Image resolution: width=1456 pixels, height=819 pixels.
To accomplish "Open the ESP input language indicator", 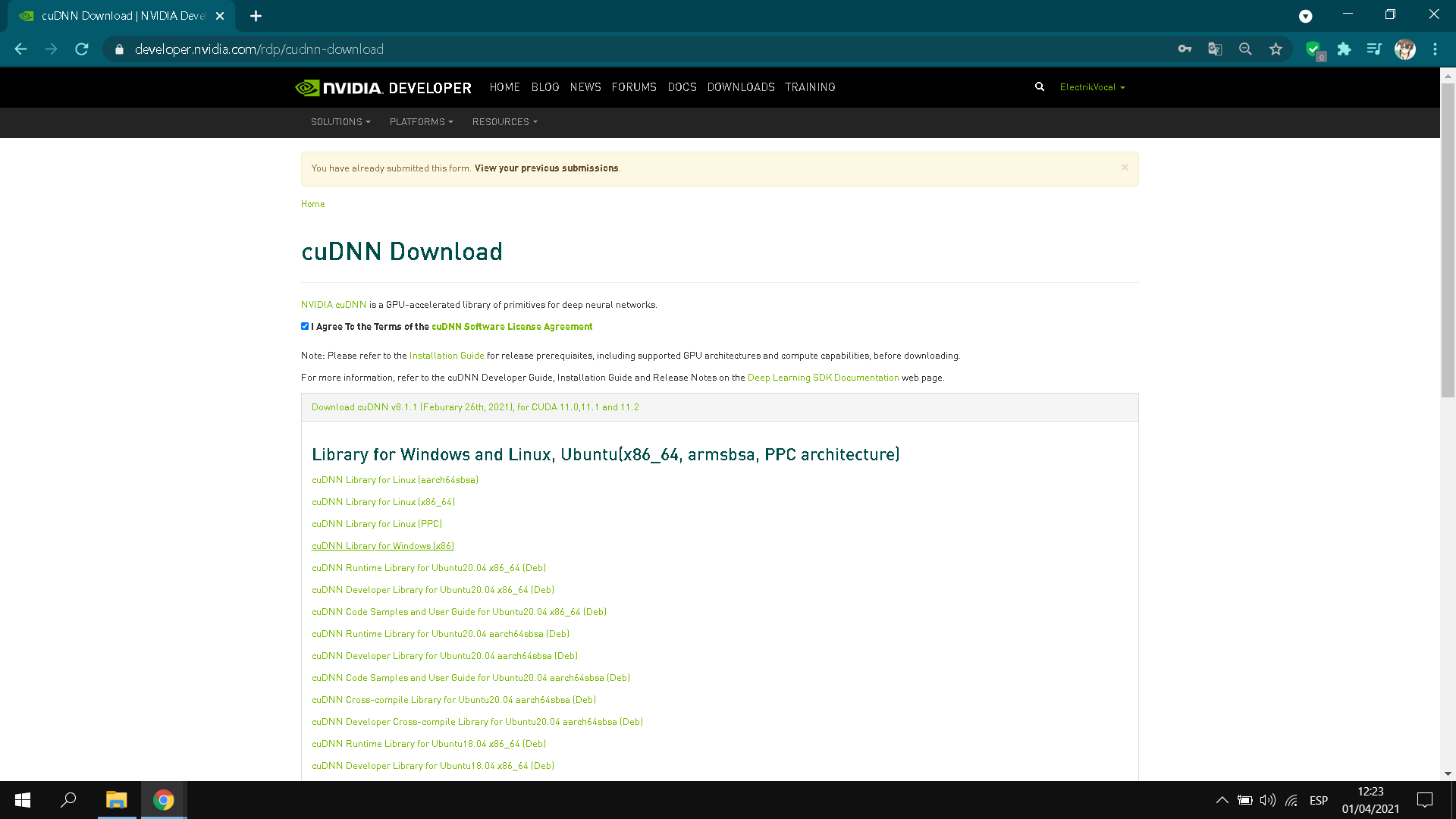I will coord(1319,800).
